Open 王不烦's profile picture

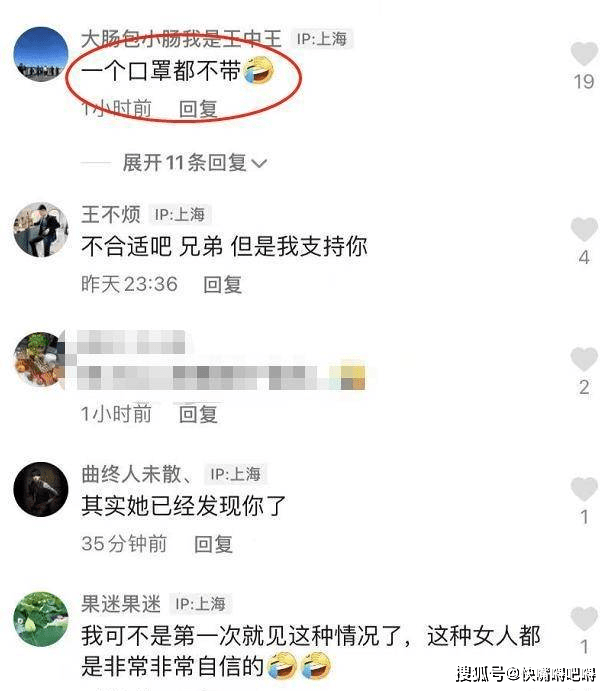point(41,230)
